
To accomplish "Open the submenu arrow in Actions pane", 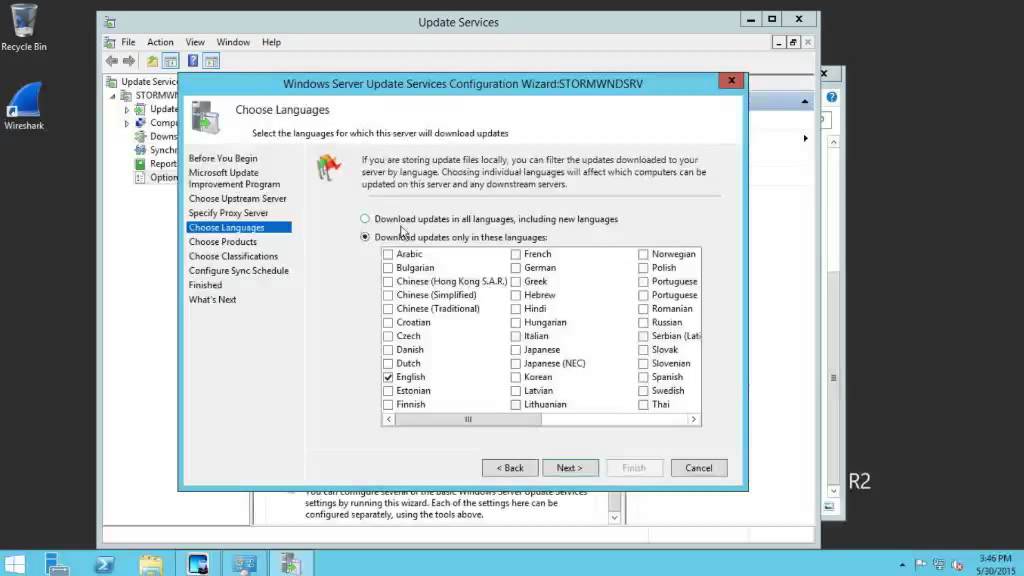I will [805, 138].
